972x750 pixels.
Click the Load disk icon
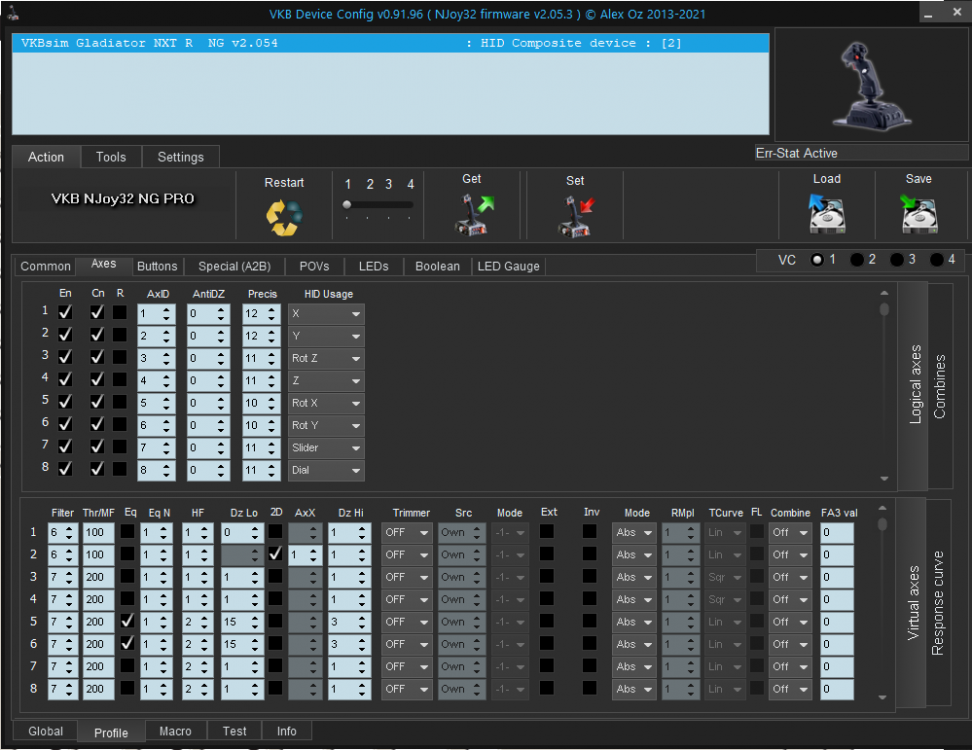click(x=827, y=213)
